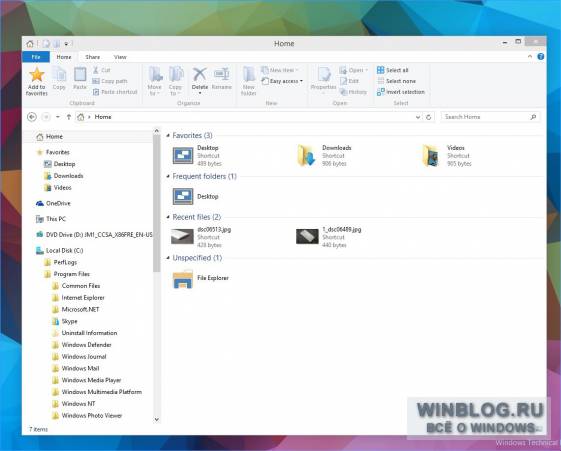This screenshot has width=561, height=451.
Task: Select the DVD Drive (D:) entry
Action: 94,235
